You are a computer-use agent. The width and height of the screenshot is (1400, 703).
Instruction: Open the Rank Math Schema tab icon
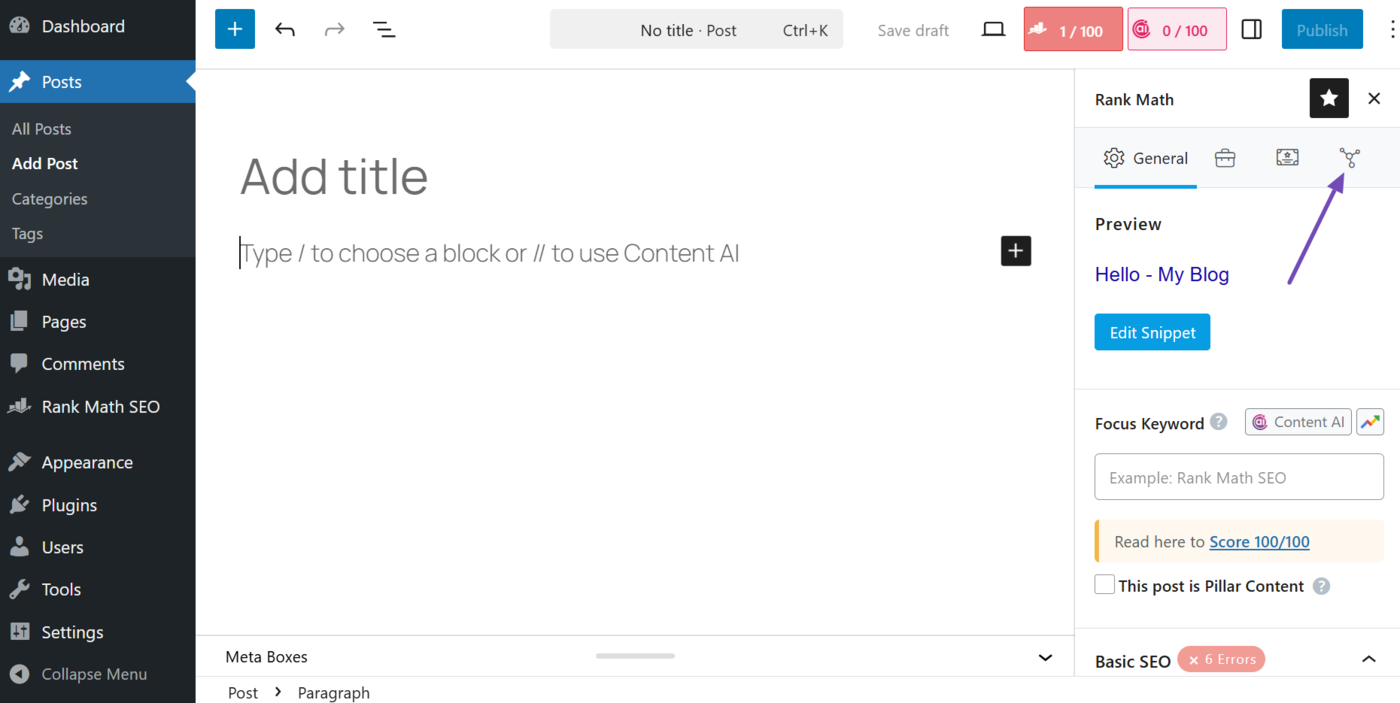[1287, 158]
